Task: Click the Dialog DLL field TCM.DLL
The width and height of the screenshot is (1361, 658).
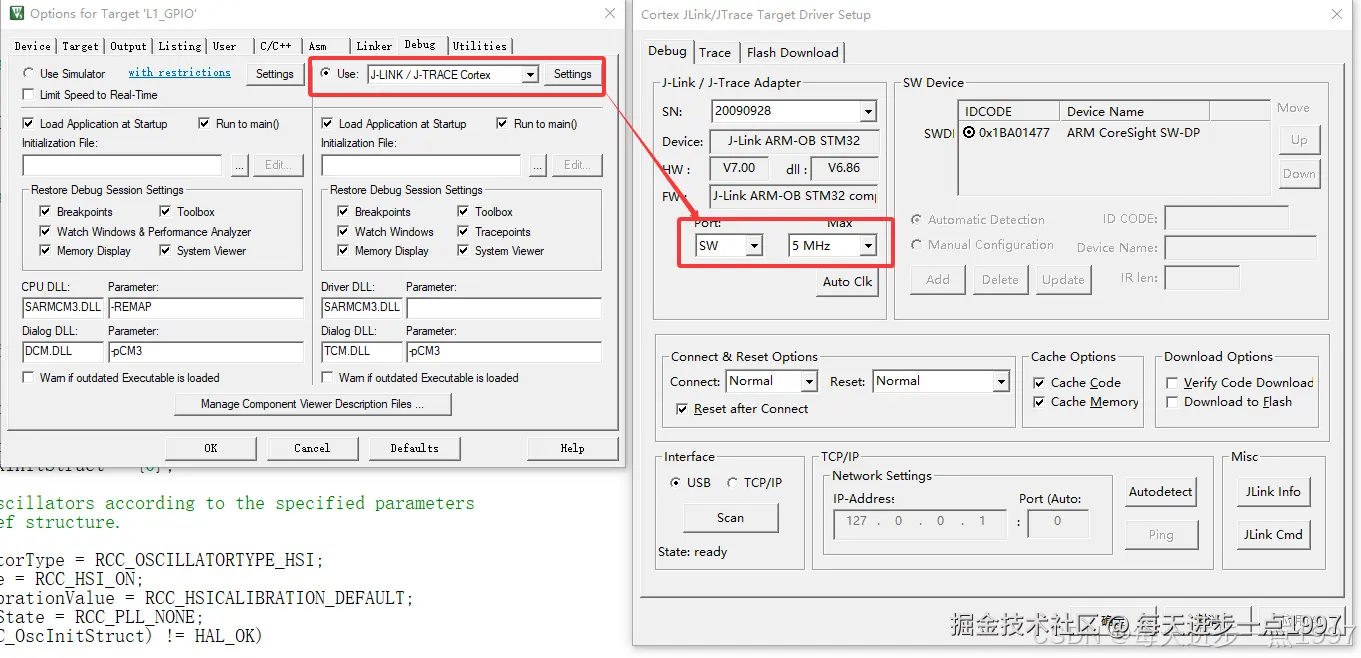Action: click(362, 351)
